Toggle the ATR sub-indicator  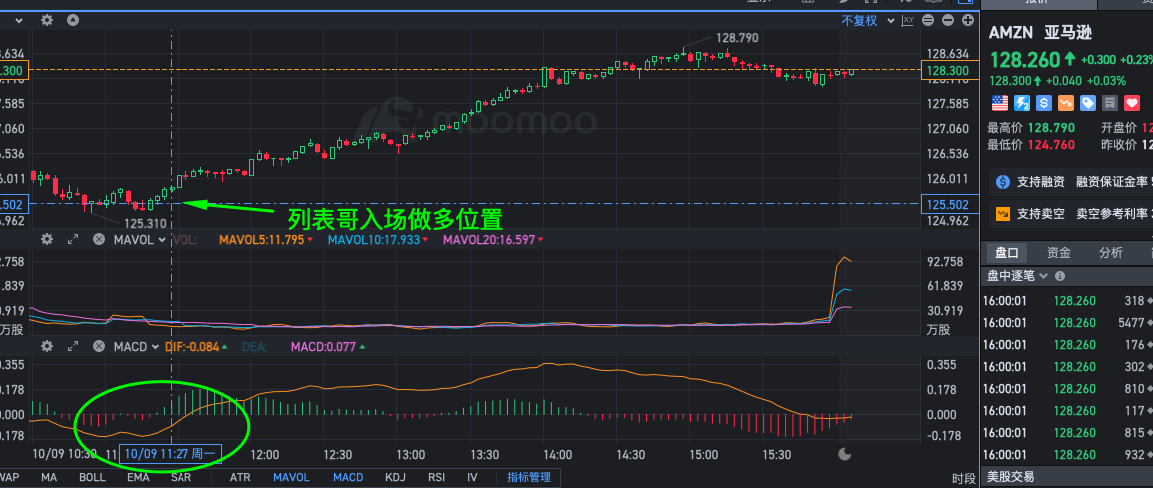click(x=240, y=477)
